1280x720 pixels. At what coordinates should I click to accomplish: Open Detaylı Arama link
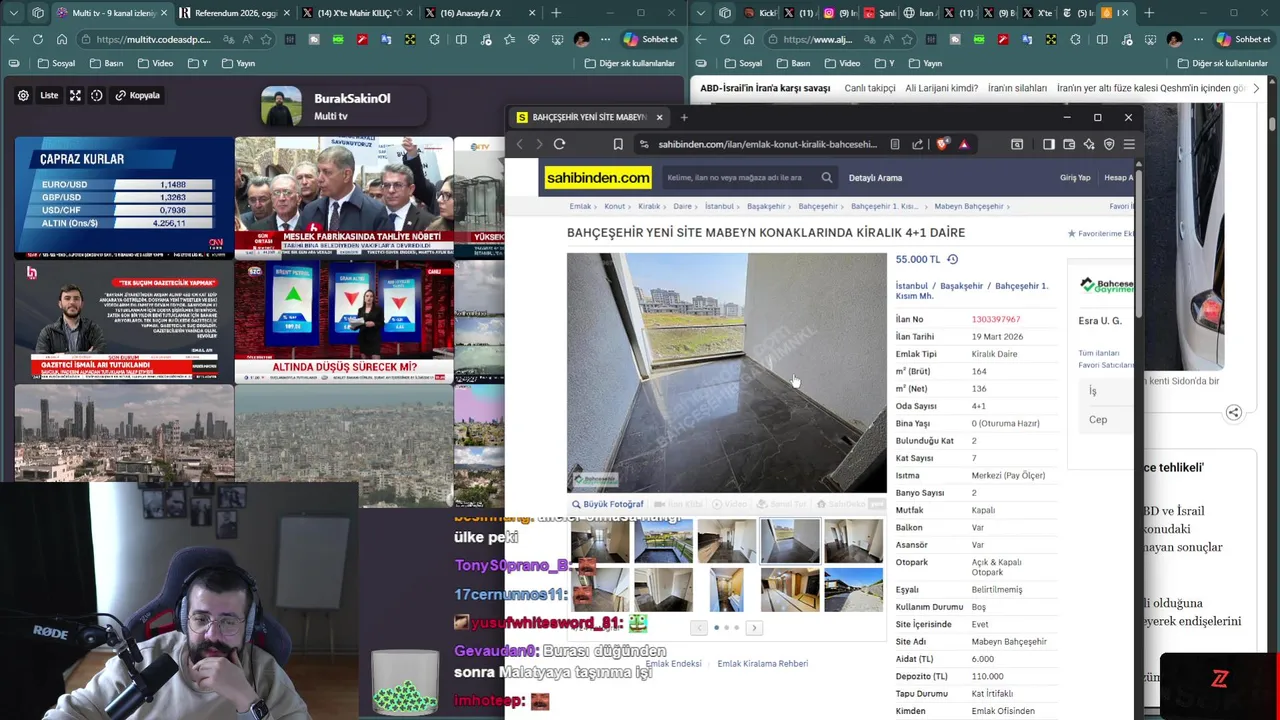(875, 178)
